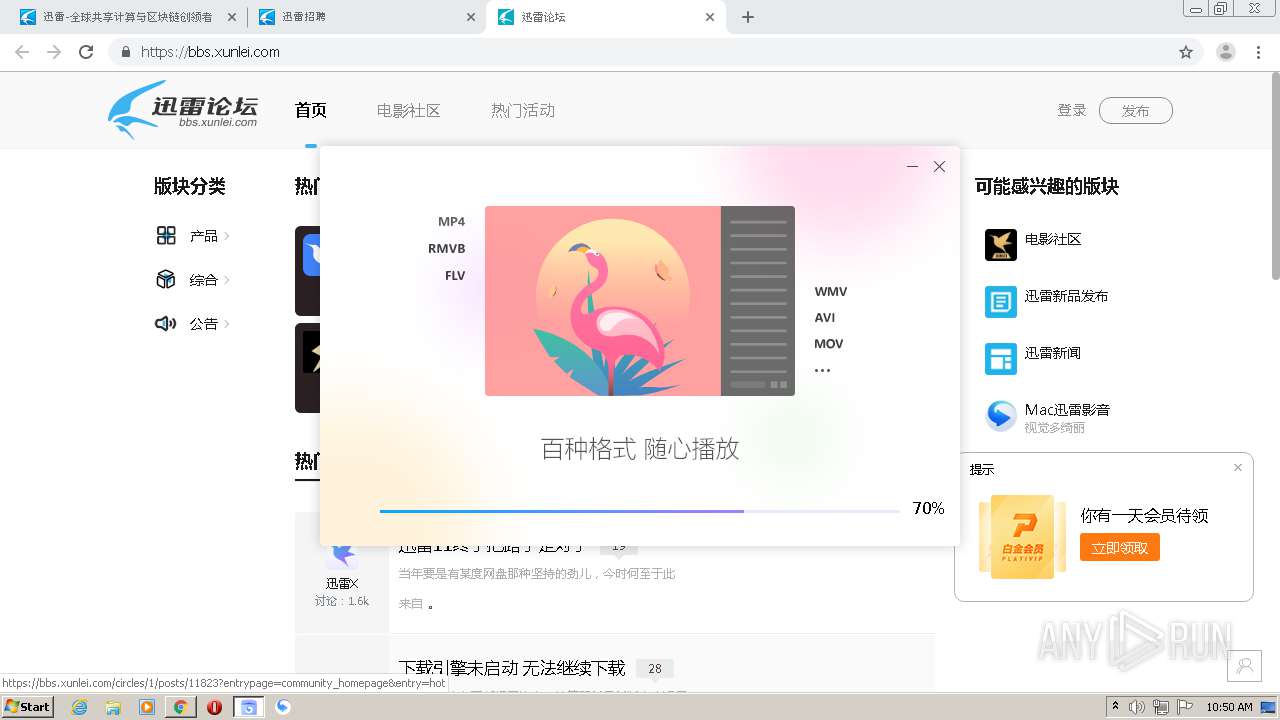
Task: Open the Mac迅雷影音 block icon
Action: pyautogui.click(x=1001, y=416)
